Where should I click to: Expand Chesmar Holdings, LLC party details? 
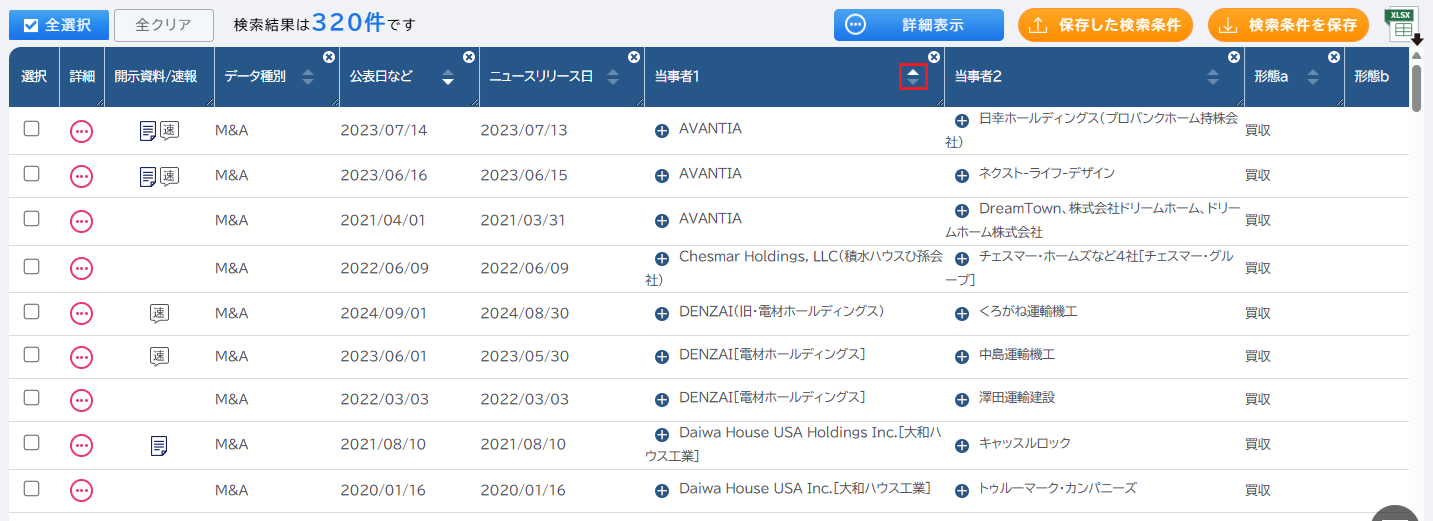coord(662,259)
